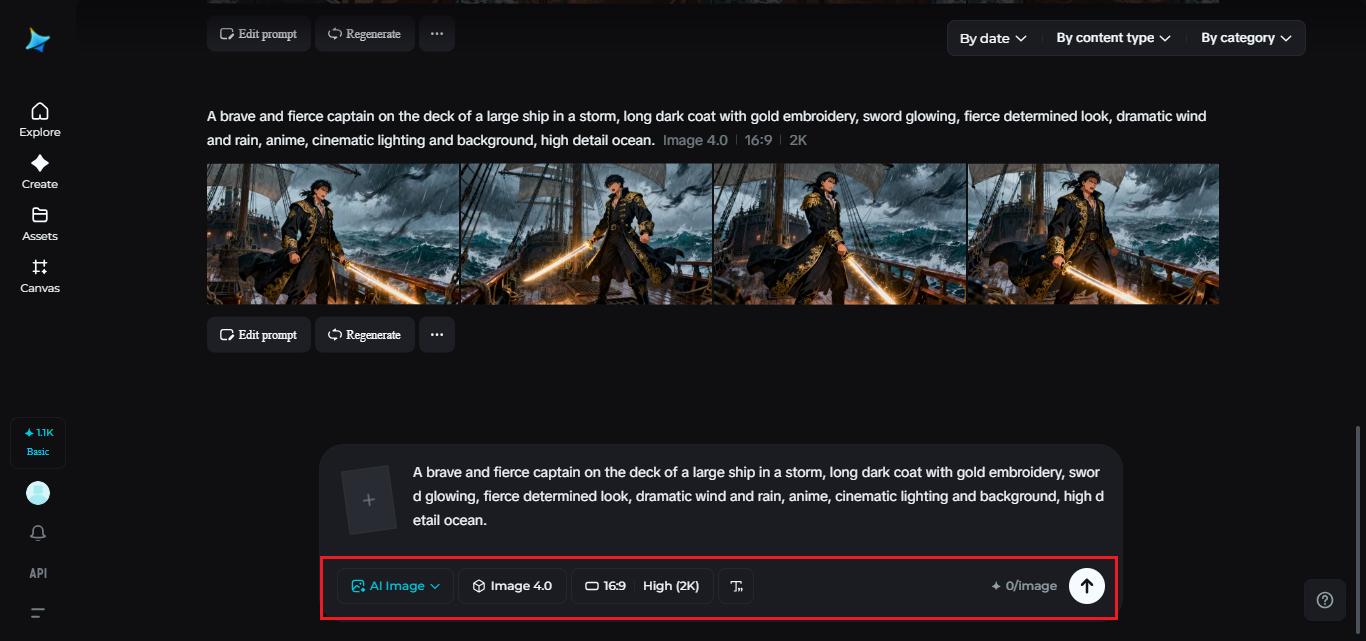Open the 16:9 High (2K) settings
1366x641 pixels.
[x=642, y=586]
